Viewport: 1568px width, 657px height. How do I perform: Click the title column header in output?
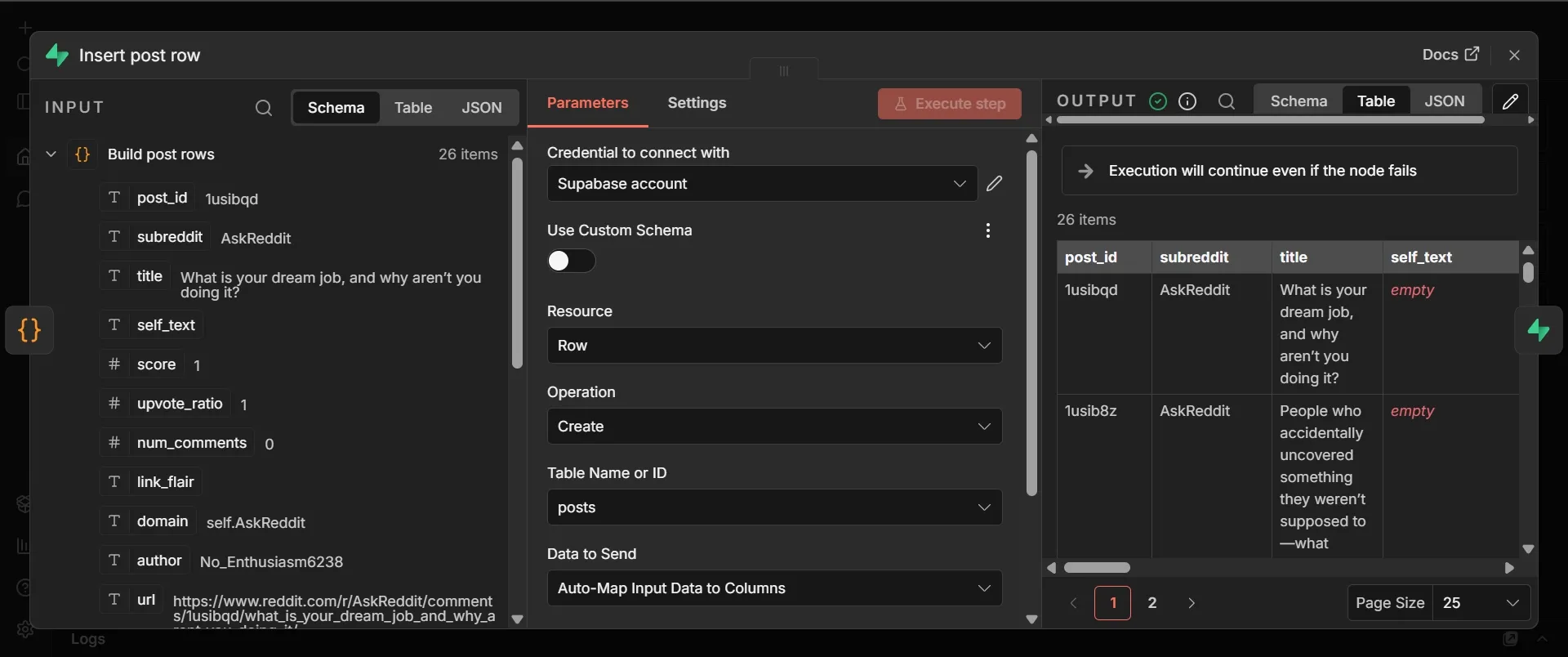tap(1327, 257)
